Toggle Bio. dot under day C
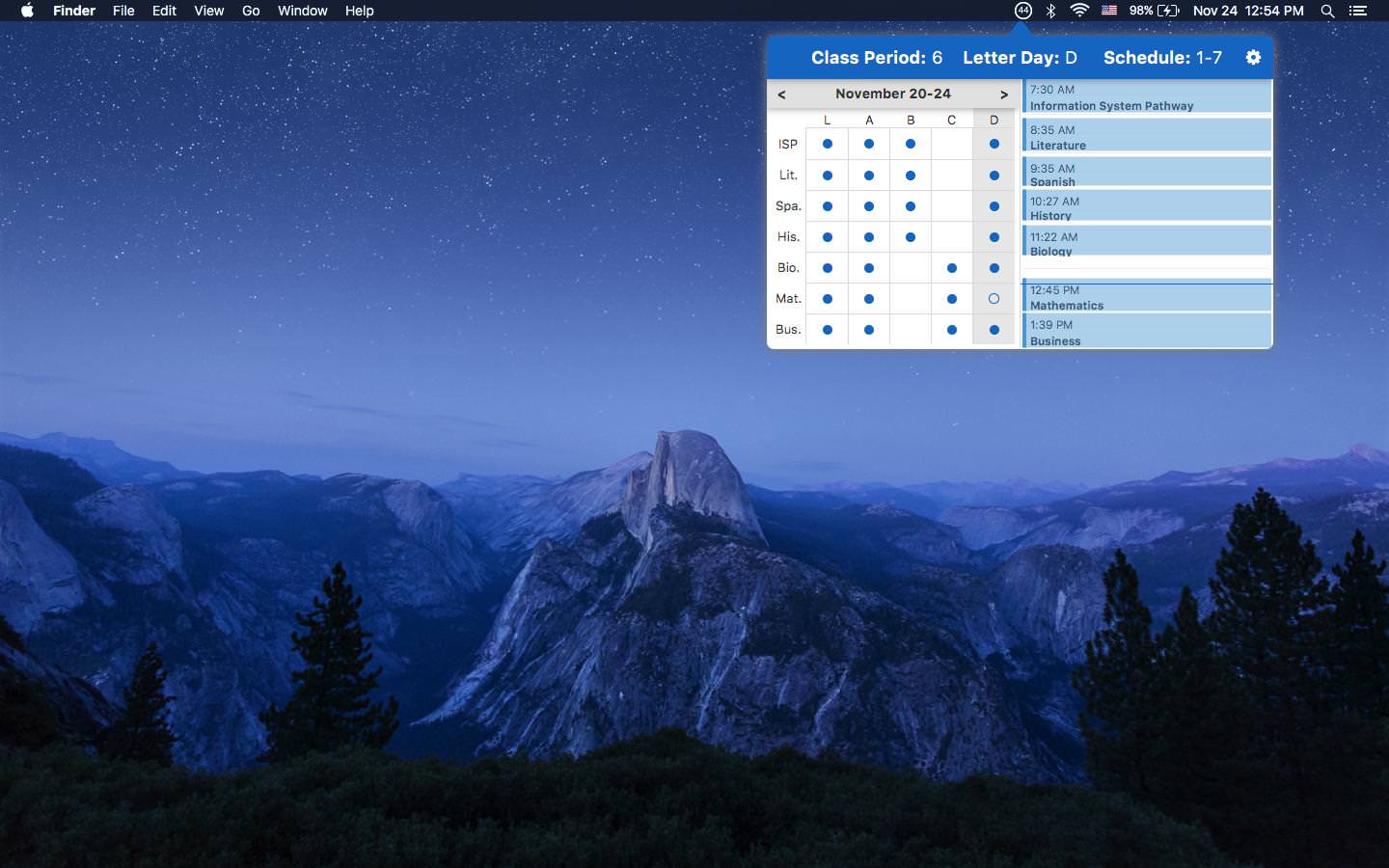The height and width of the screenshot is (868, 1389). tap(952, 268)
